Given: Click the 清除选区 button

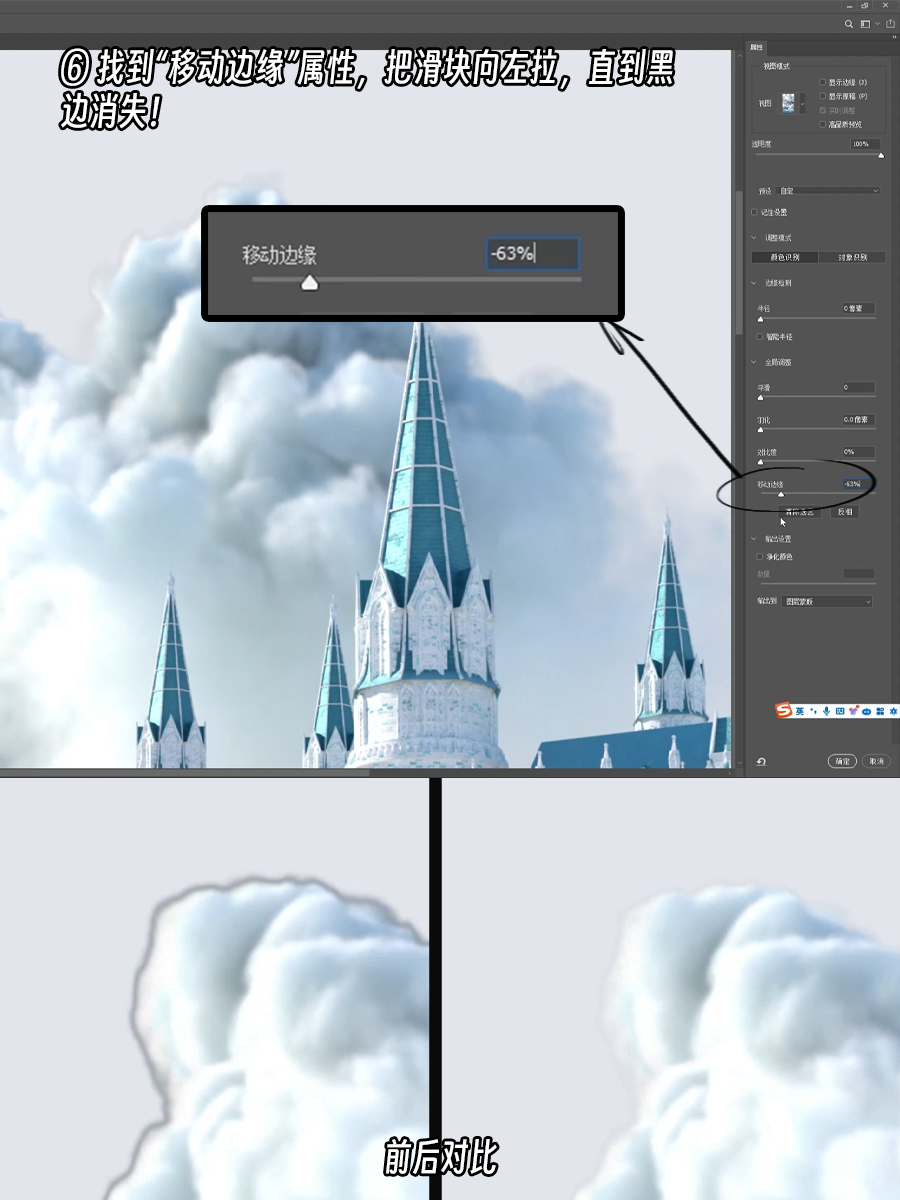Looking at the screenshot, I should (799, 512).
